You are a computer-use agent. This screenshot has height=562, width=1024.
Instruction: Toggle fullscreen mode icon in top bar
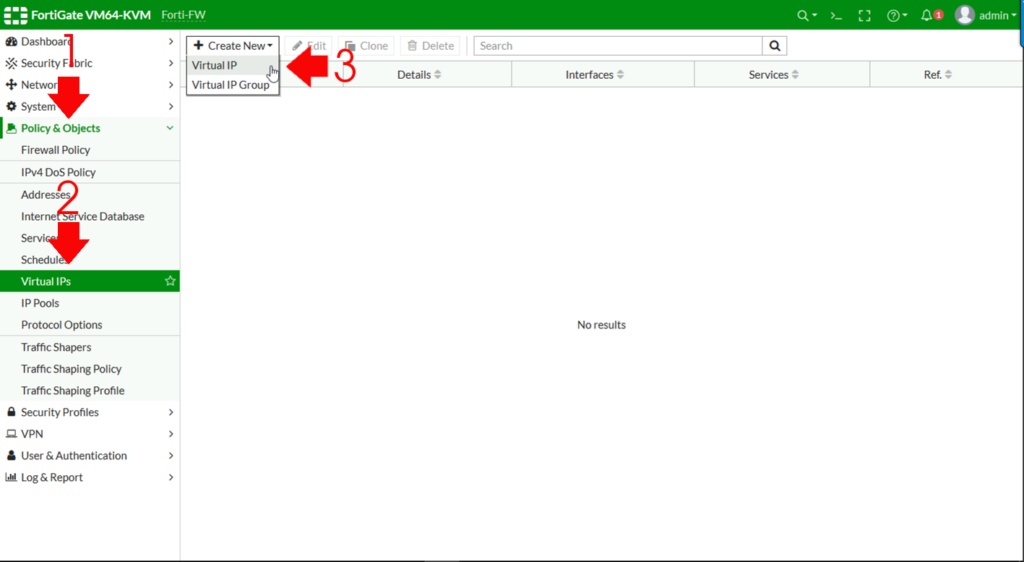click(x=865, y=15)
